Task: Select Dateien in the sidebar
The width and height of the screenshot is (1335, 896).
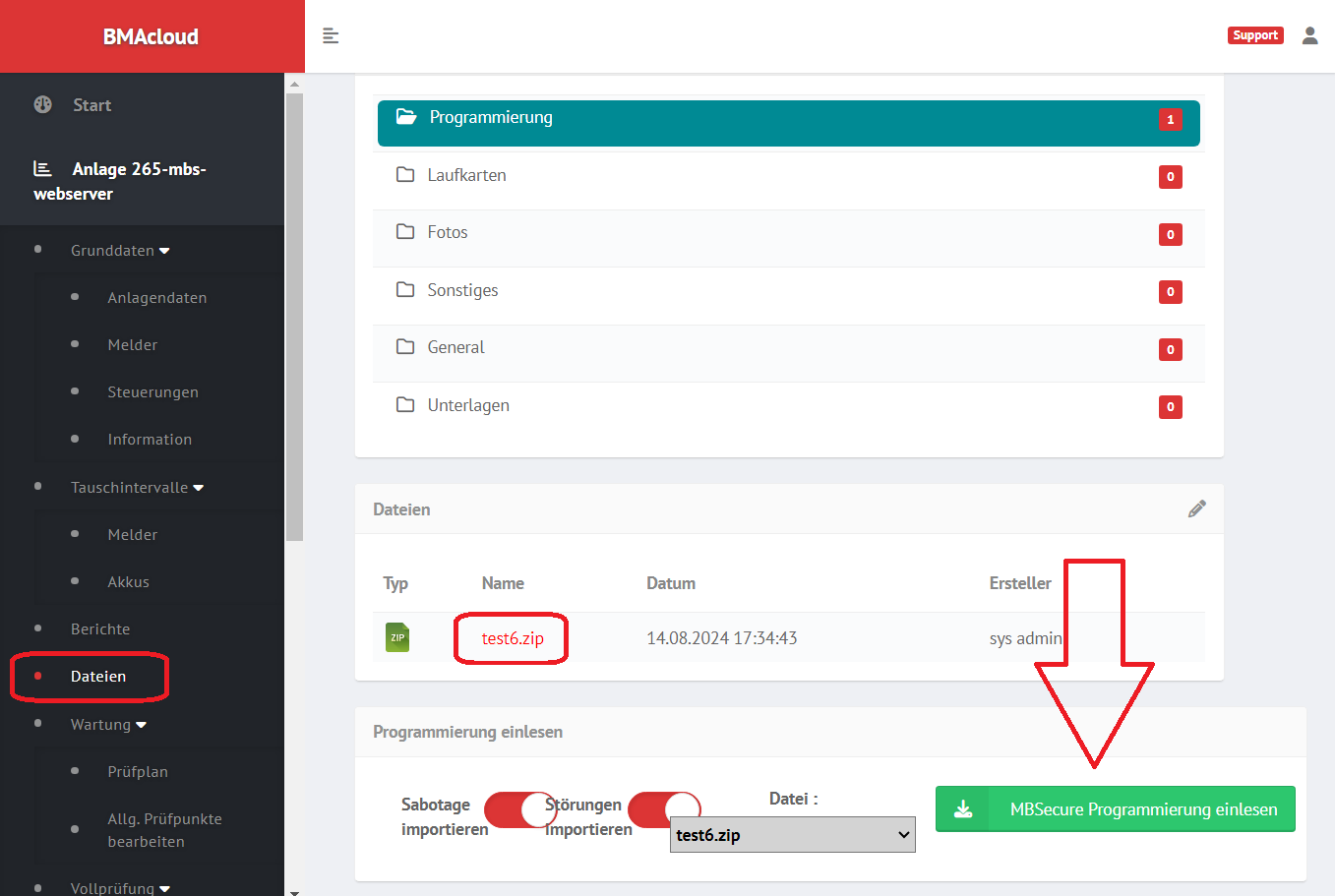Action: (x=98, y=677)
